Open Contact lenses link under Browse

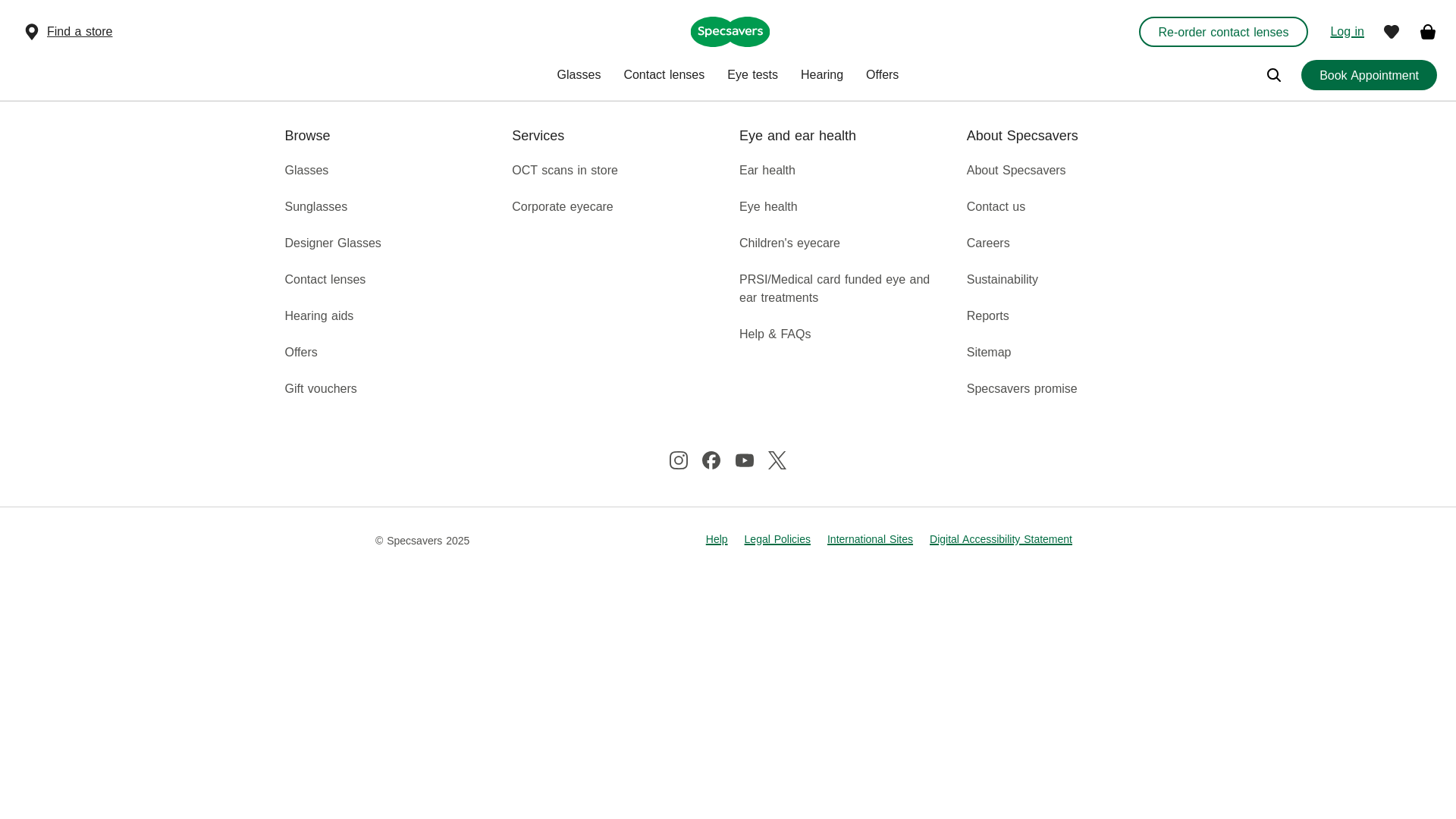click(x=325, y=280)
